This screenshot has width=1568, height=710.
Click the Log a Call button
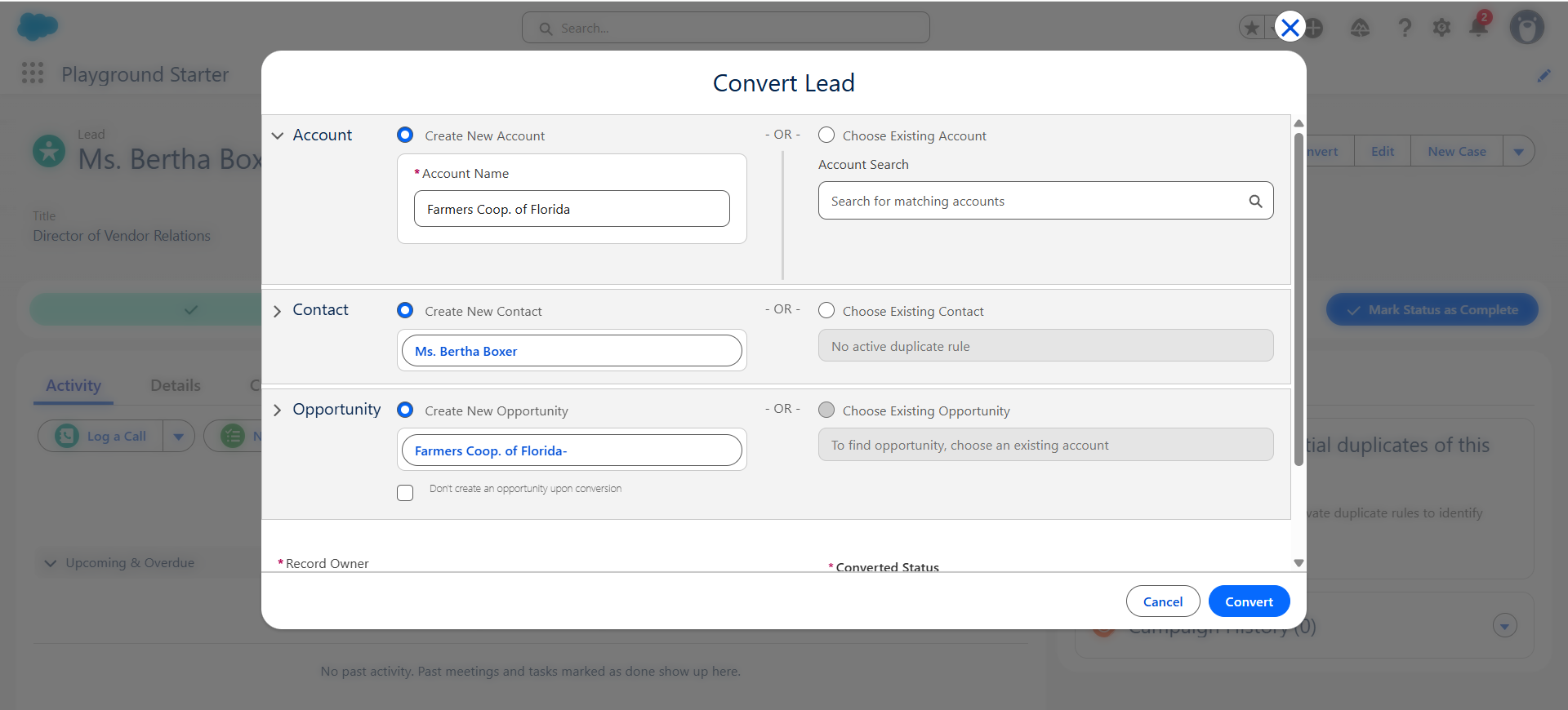click(x=101, y=436)
